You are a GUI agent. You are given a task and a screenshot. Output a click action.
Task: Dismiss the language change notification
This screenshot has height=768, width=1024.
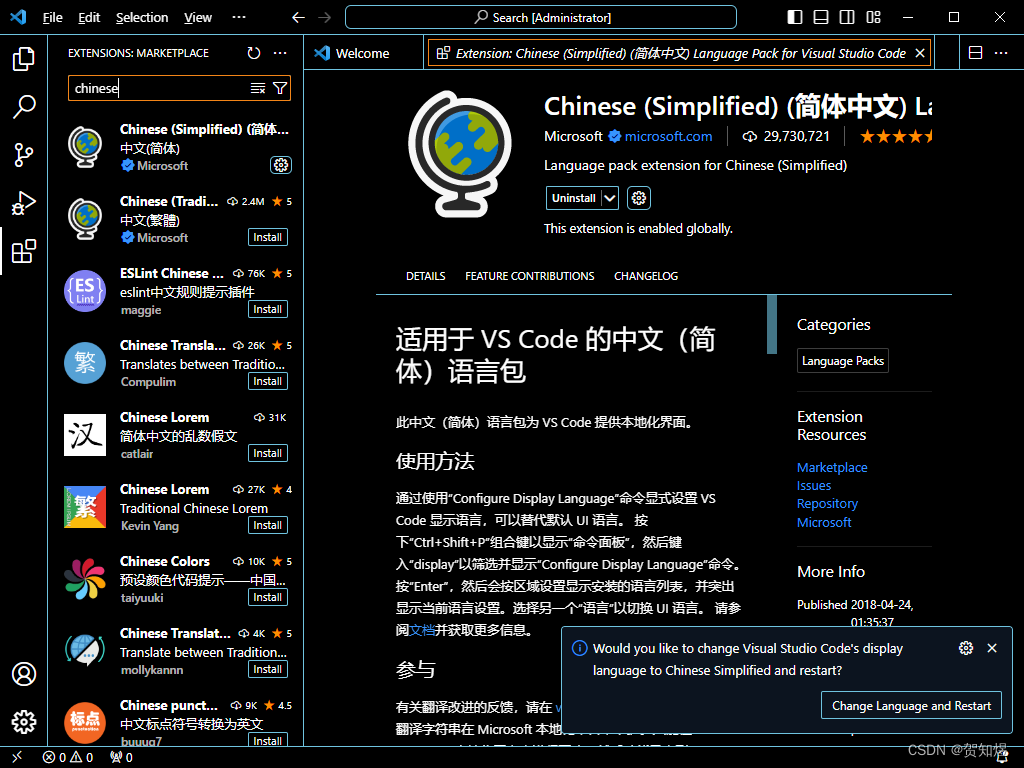coord(992,648)
